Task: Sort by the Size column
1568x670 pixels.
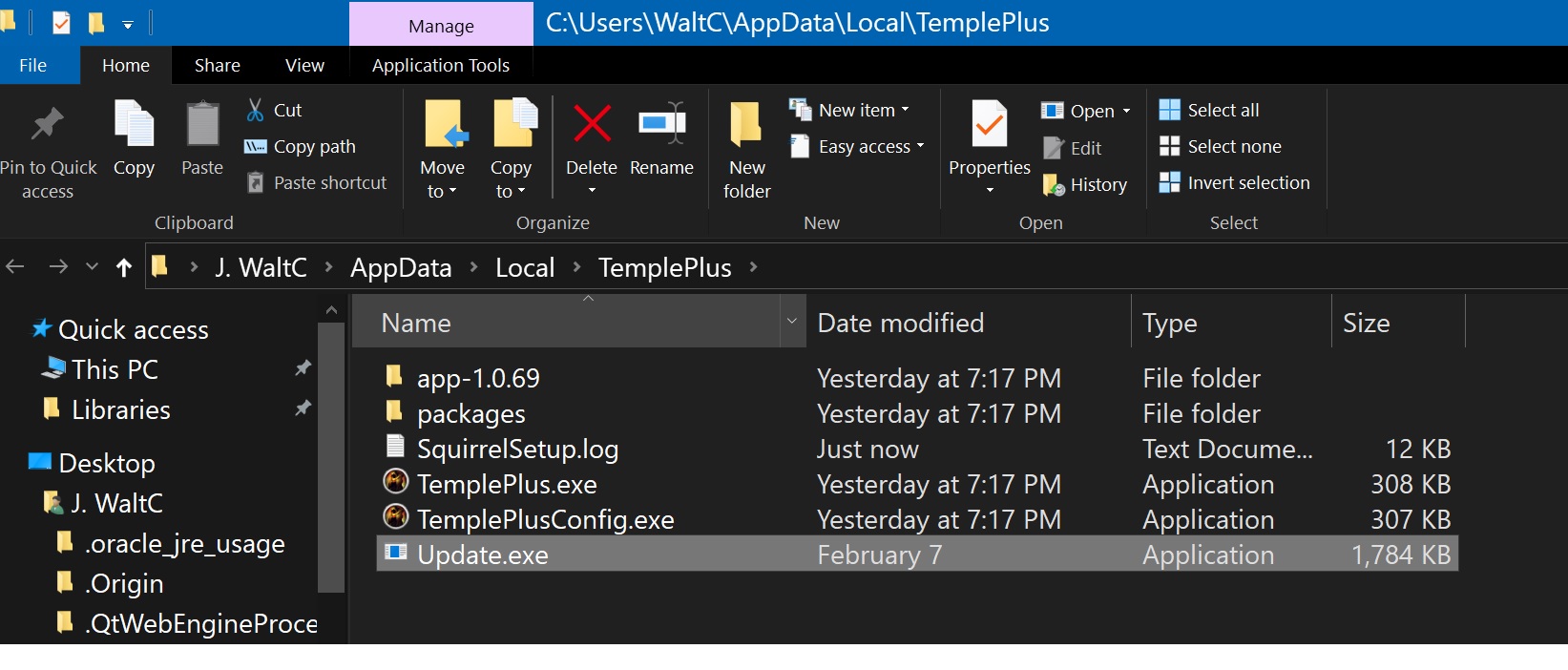Action: pyautogui.click(x=1398, y=322)
